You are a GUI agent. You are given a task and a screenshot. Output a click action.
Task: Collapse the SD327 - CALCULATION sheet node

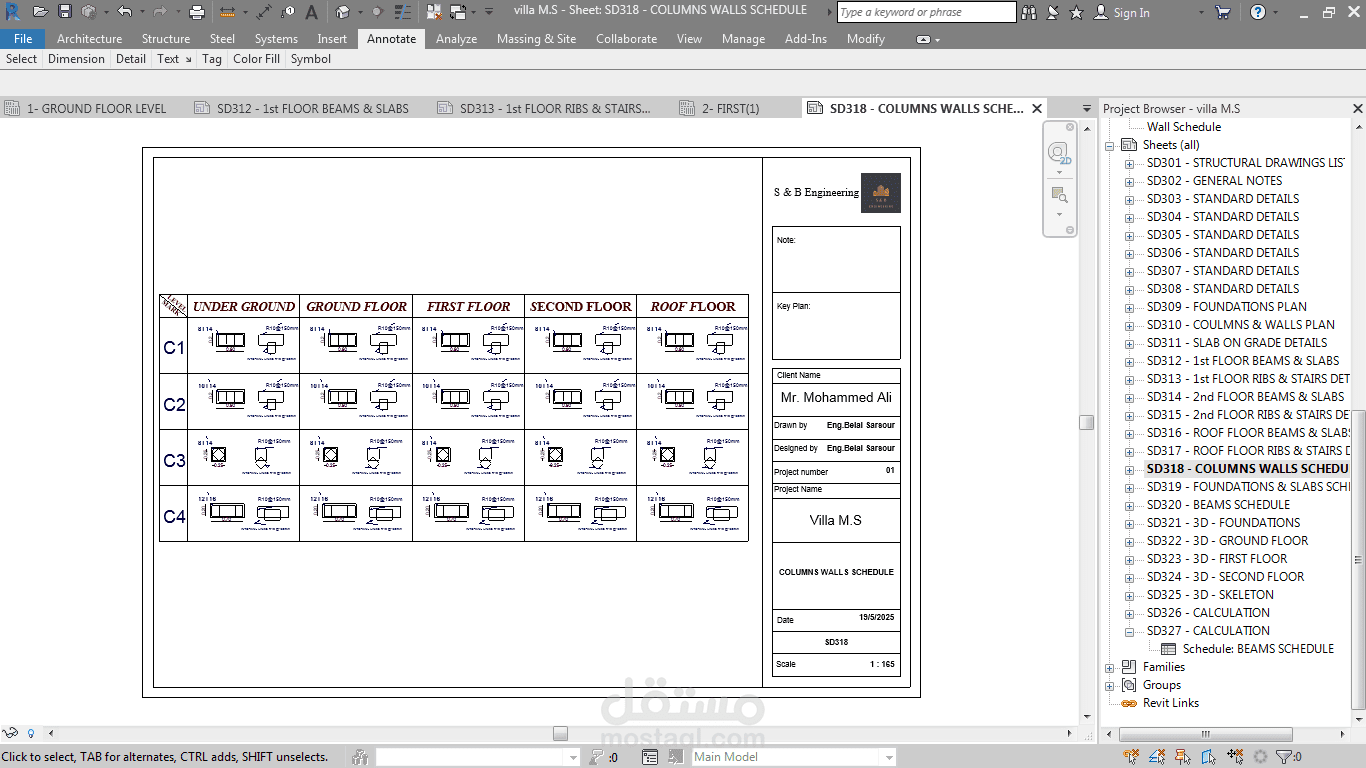pos(1130,631)
